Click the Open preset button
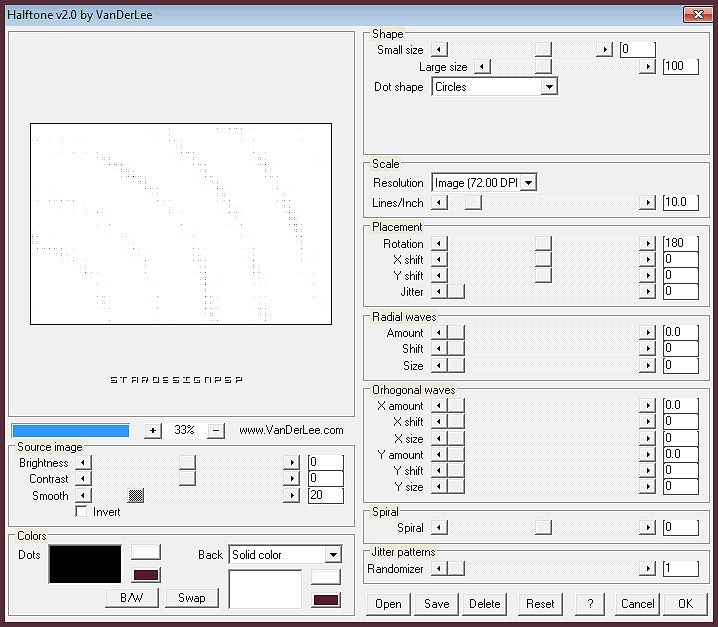Viewport: 718px width, 627px height. (x=389, y=604)
